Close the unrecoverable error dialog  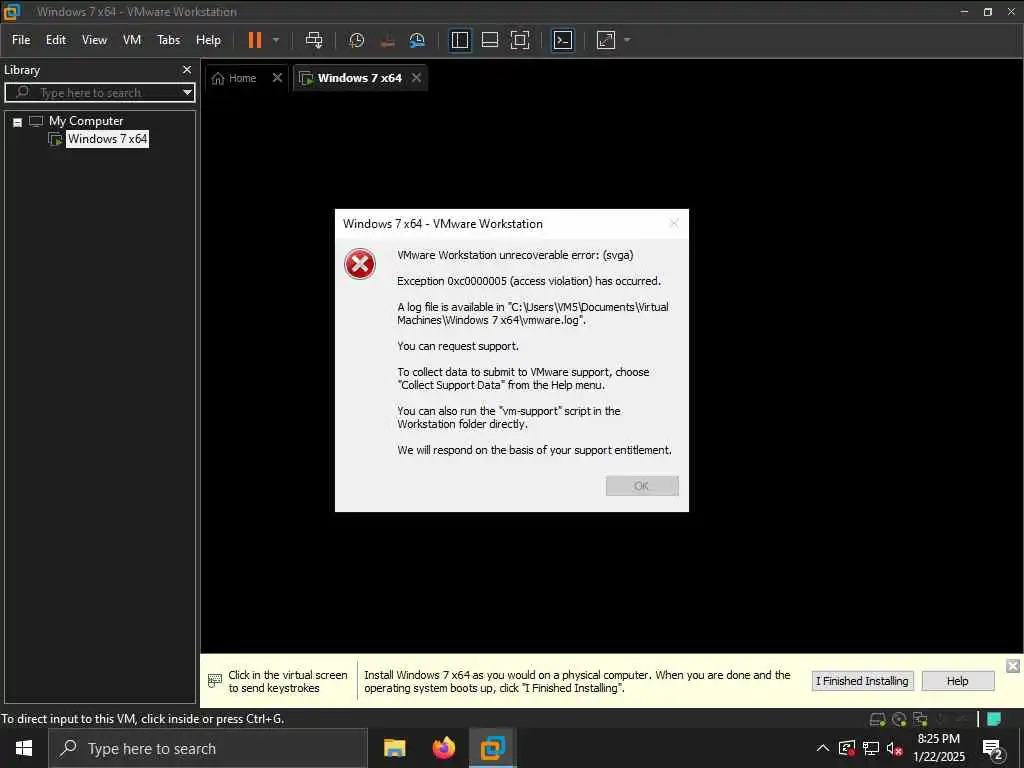tap(674, 224)
